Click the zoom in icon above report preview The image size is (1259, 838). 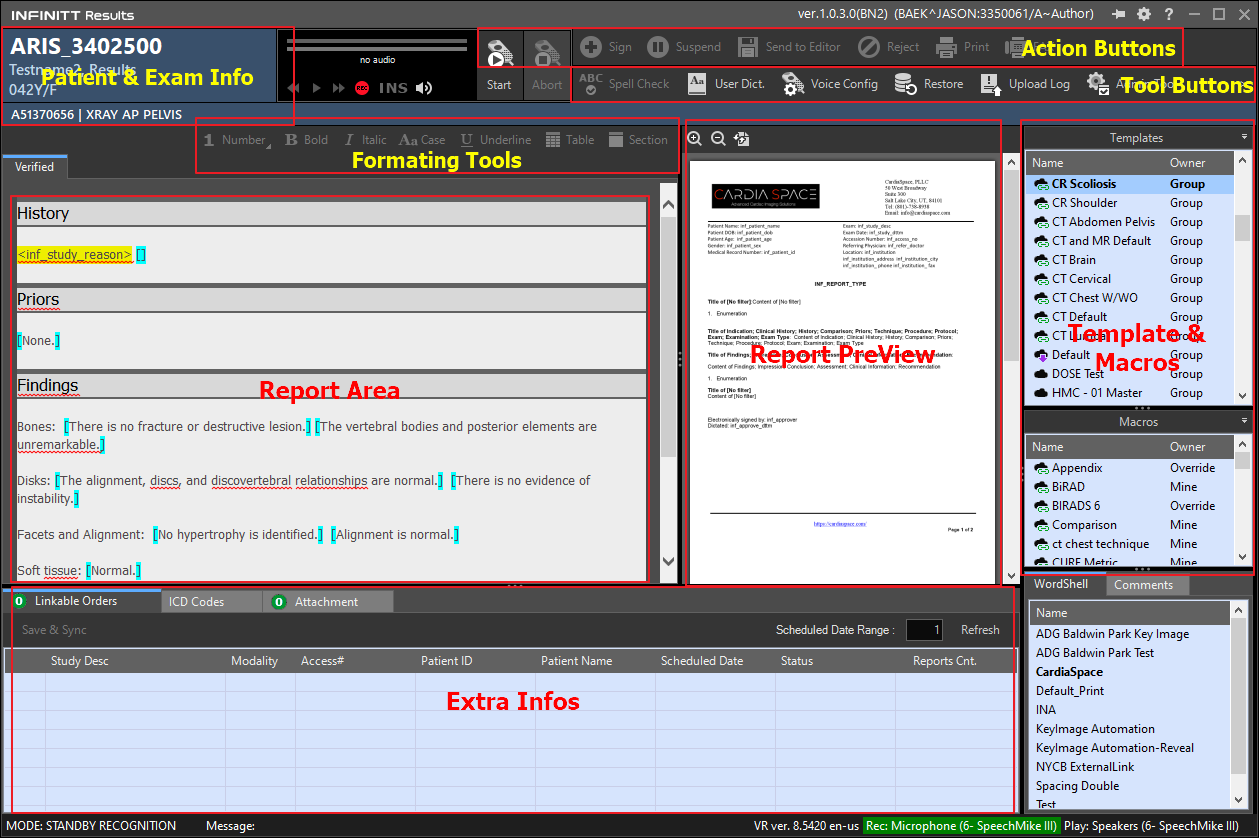click(x=694, y=139)
